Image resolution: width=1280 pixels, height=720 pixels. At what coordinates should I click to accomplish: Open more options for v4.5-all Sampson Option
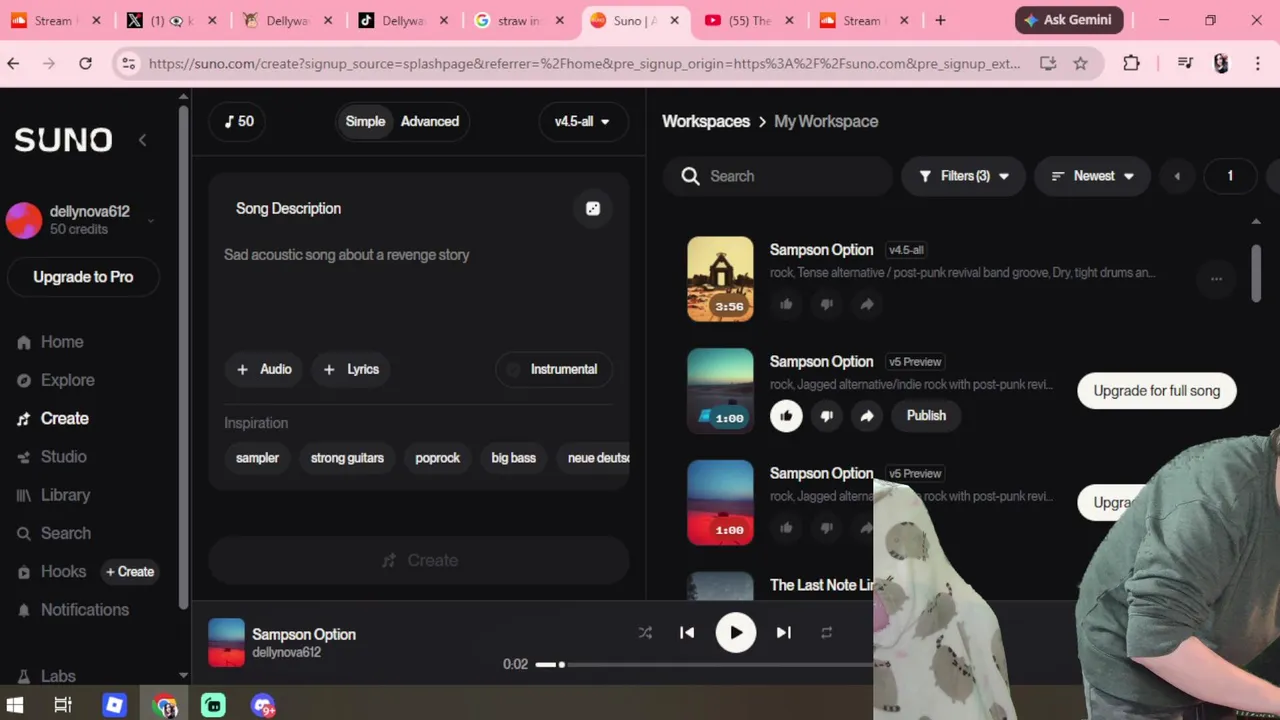pos(1216,279)
